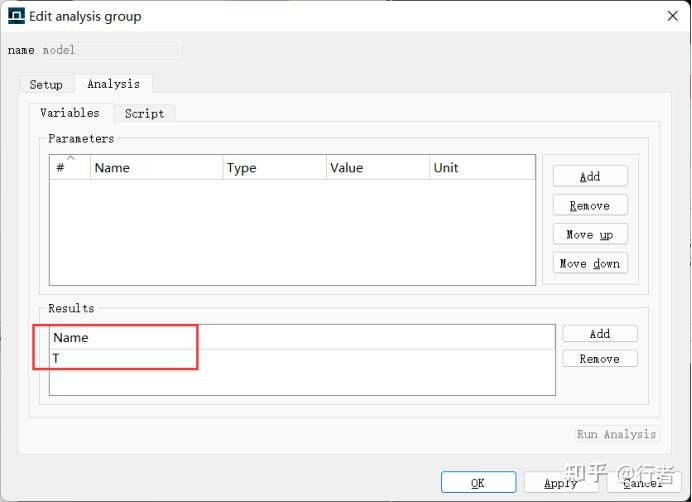Screen dimensions: 692x502
Task: Click the Unit column header
Action: [481, 168]
